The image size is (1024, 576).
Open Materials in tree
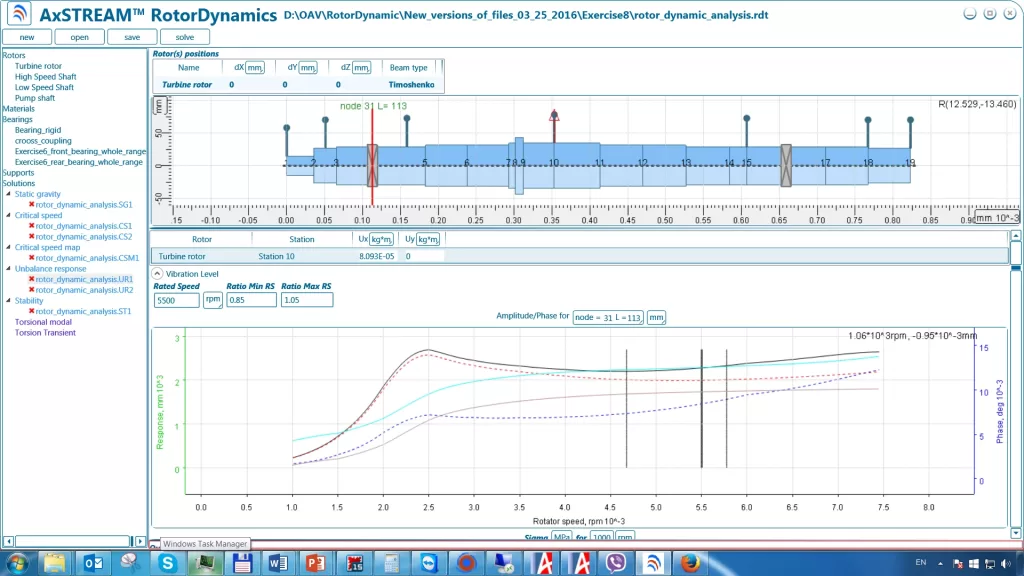(x=18, y=108)
